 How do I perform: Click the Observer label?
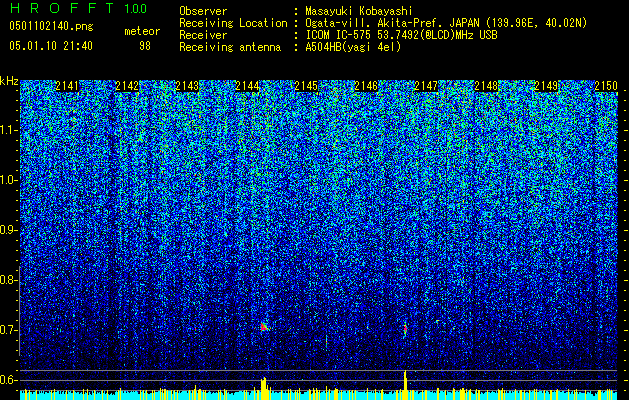[x=203, y=11]
